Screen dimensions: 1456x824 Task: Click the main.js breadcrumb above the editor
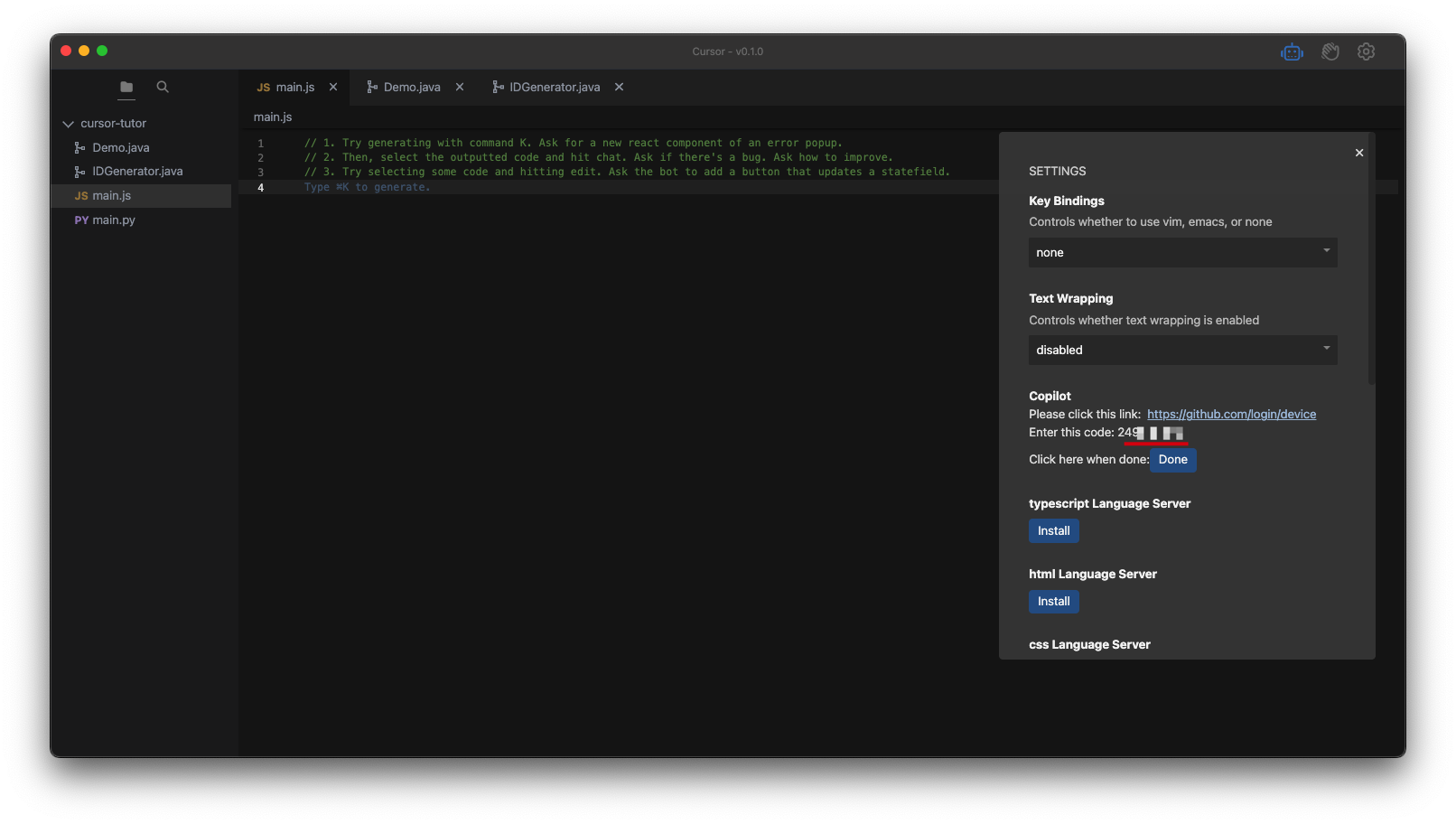click(273, 117)
